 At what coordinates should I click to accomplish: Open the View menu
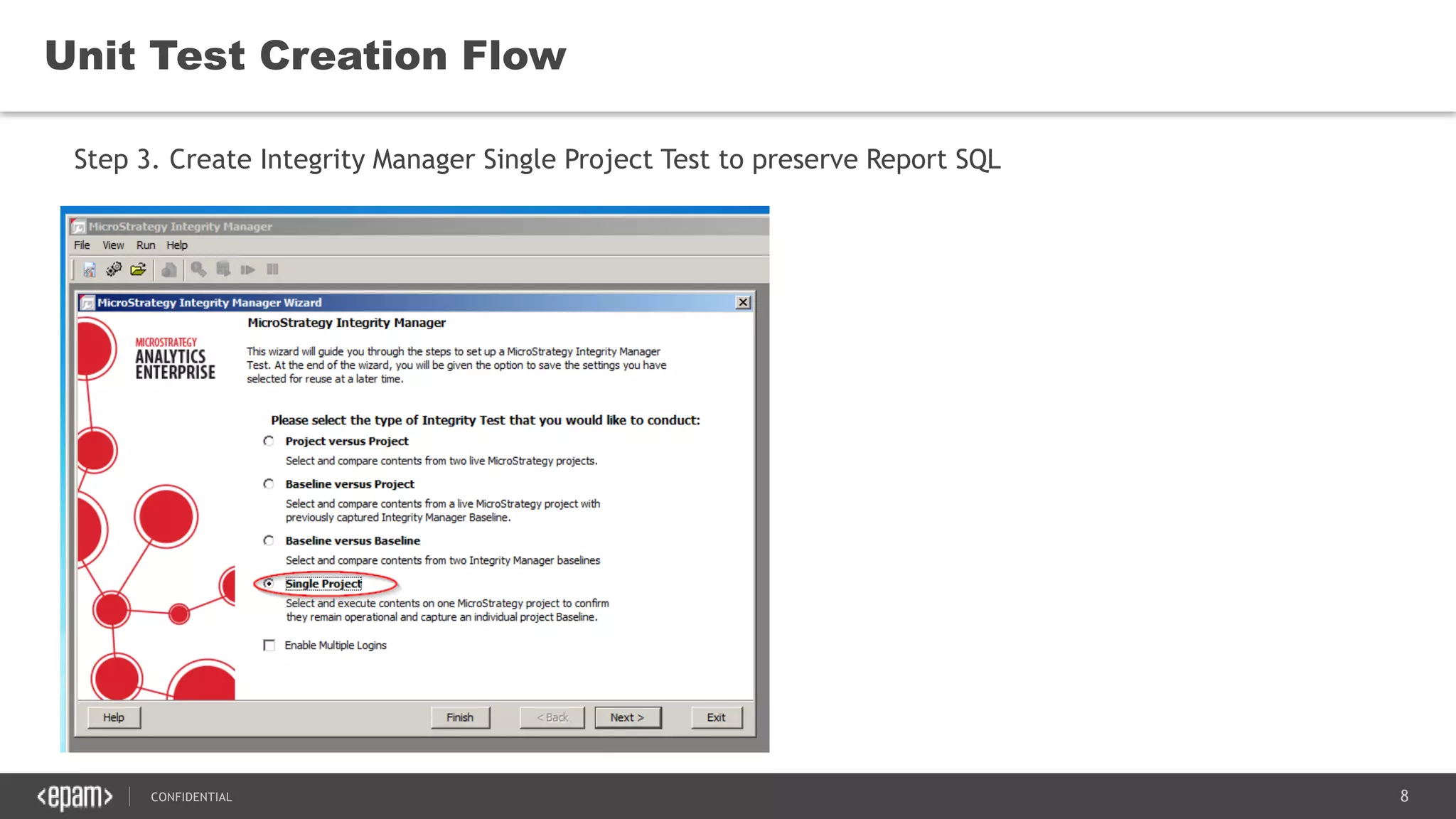pyautogui.click(x=113, y=245)
